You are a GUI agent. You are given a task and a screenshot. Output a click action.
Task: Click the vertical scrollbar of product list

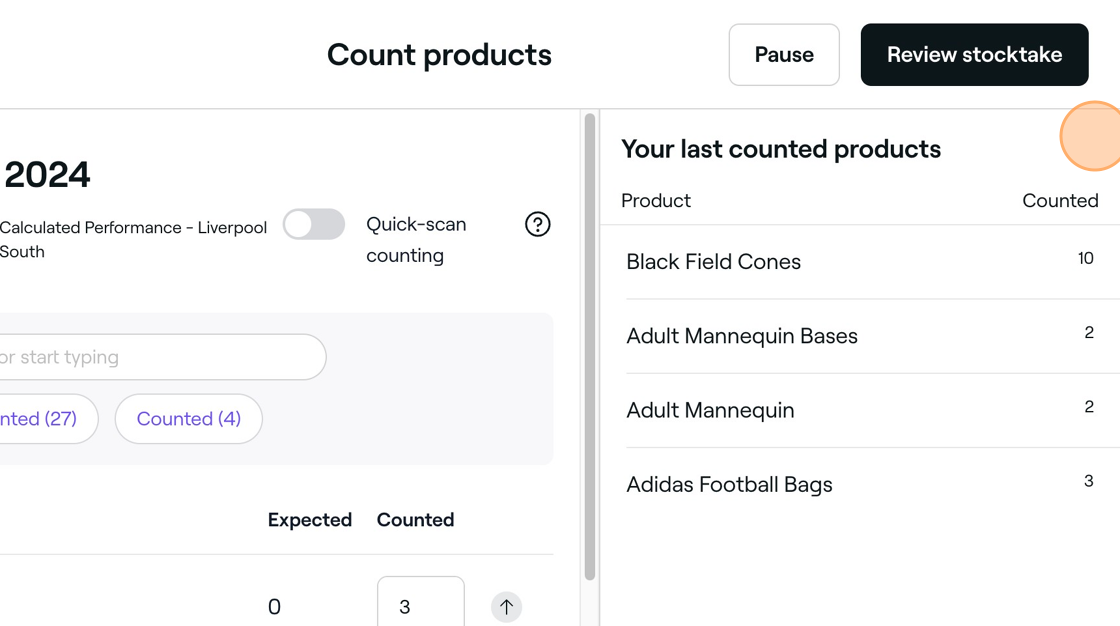click(589, 347)
